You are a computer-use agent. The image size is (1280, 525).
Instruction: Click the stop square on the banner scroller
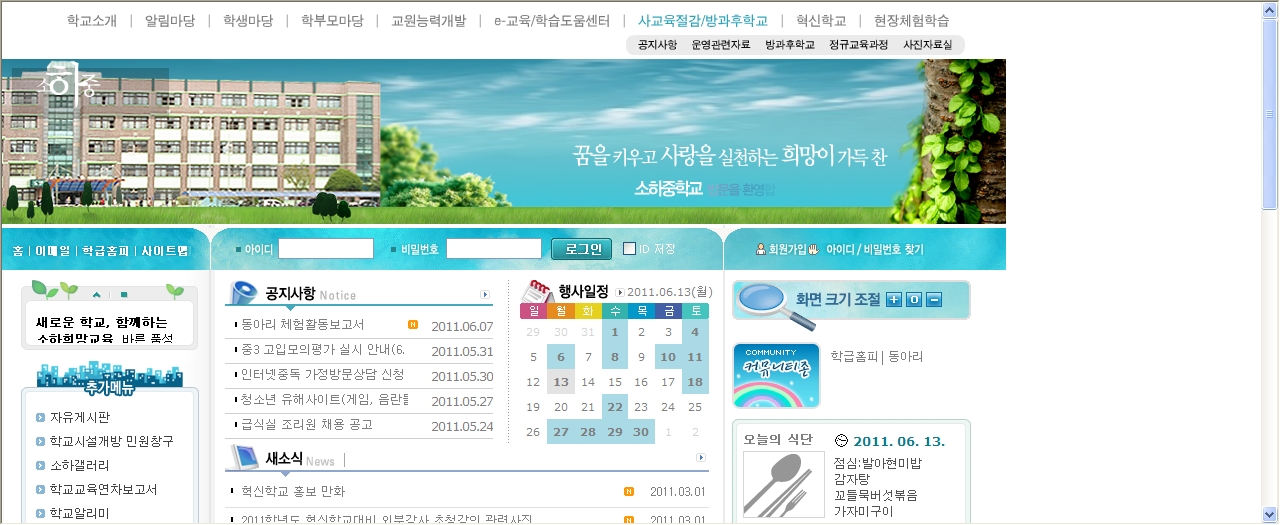click(x=123, y=295)
